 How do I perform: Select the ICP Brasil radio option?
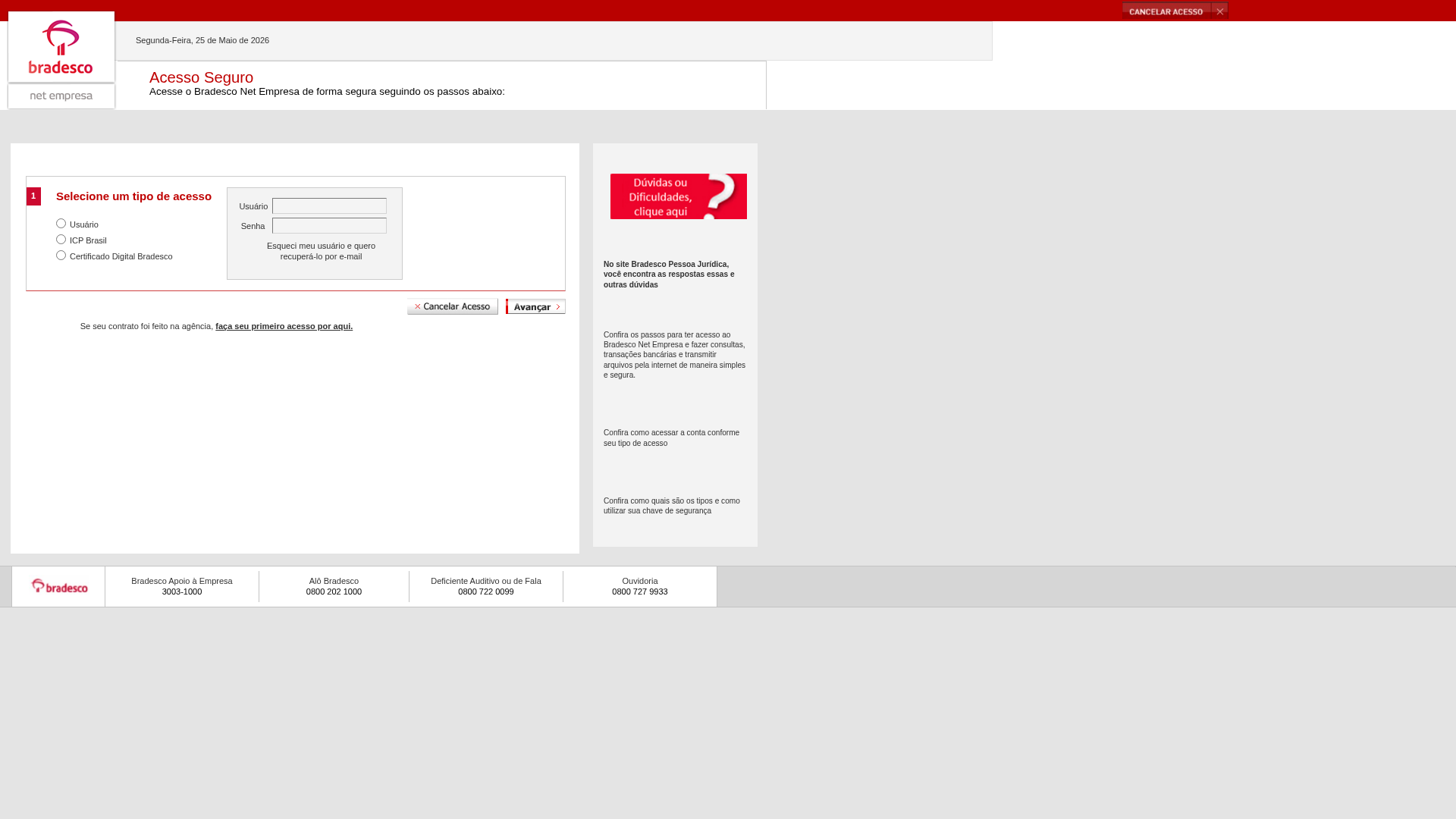61,240
